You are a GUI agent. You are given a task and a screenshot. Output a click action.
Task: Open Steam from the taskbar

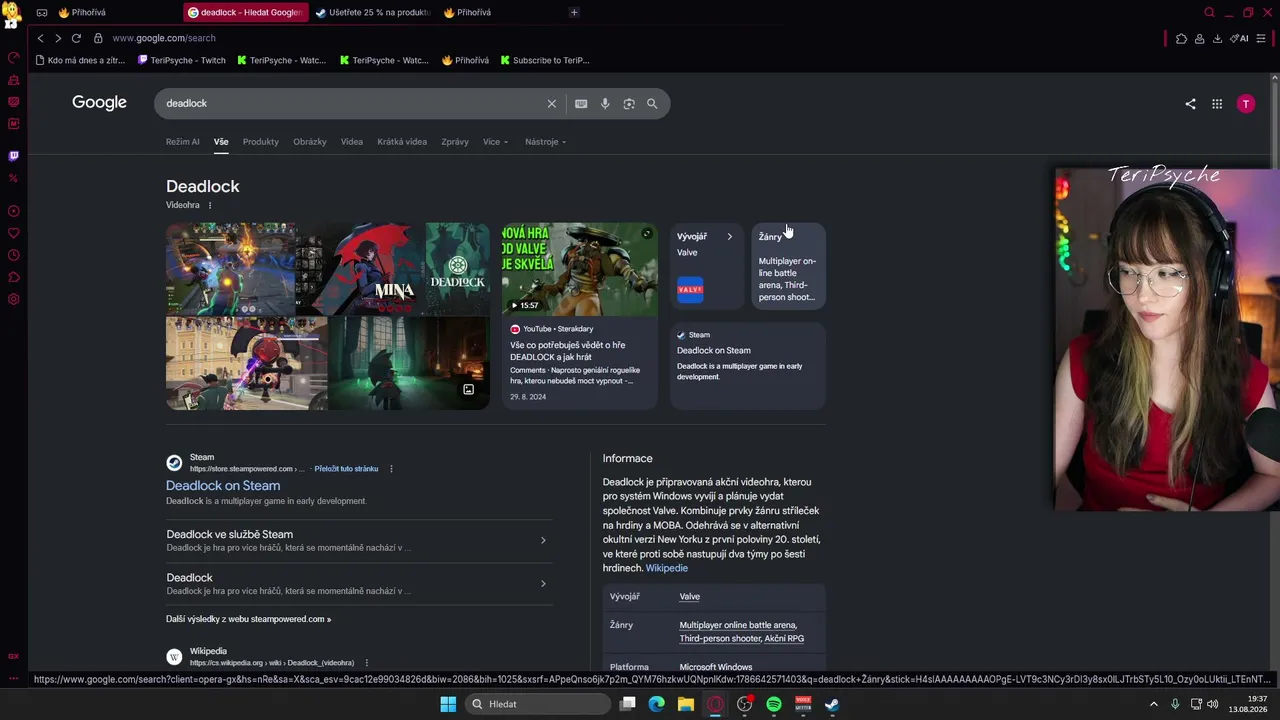[x=832, y=704]
